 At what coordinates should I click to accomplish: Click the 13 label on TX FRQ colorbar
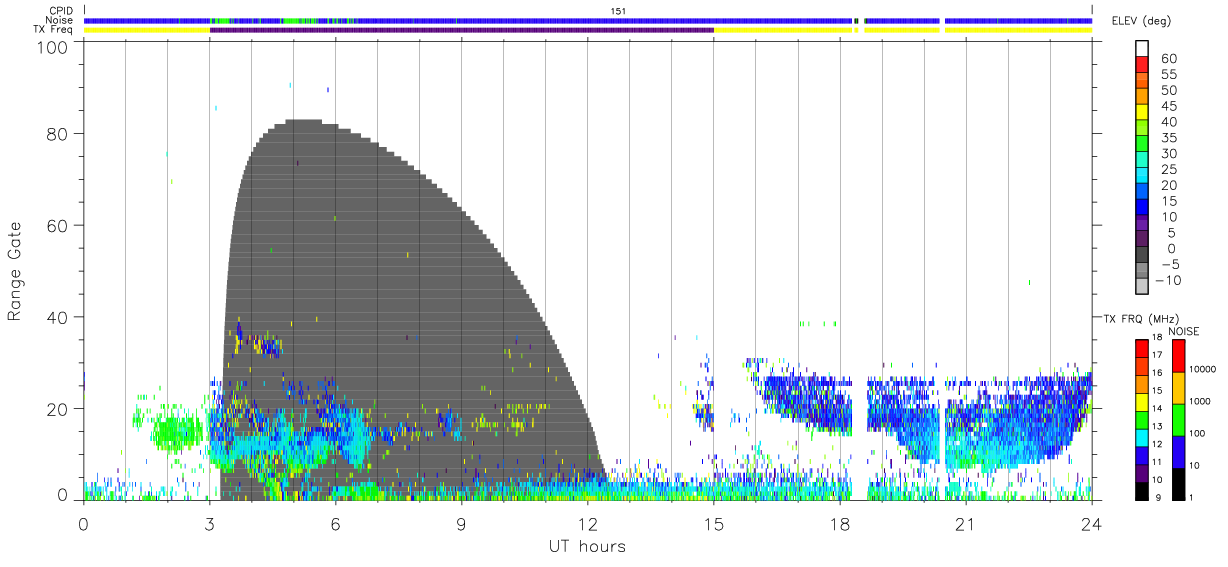(1159, 427)
